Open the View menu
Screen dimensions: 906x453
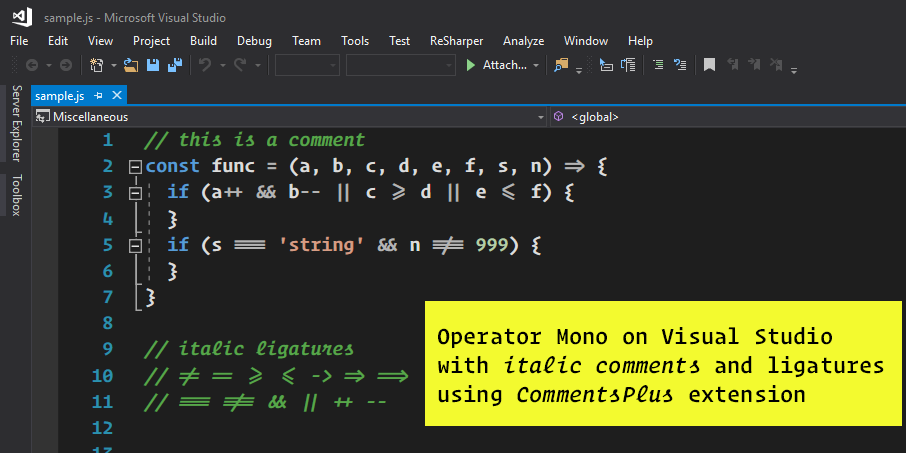101,41
